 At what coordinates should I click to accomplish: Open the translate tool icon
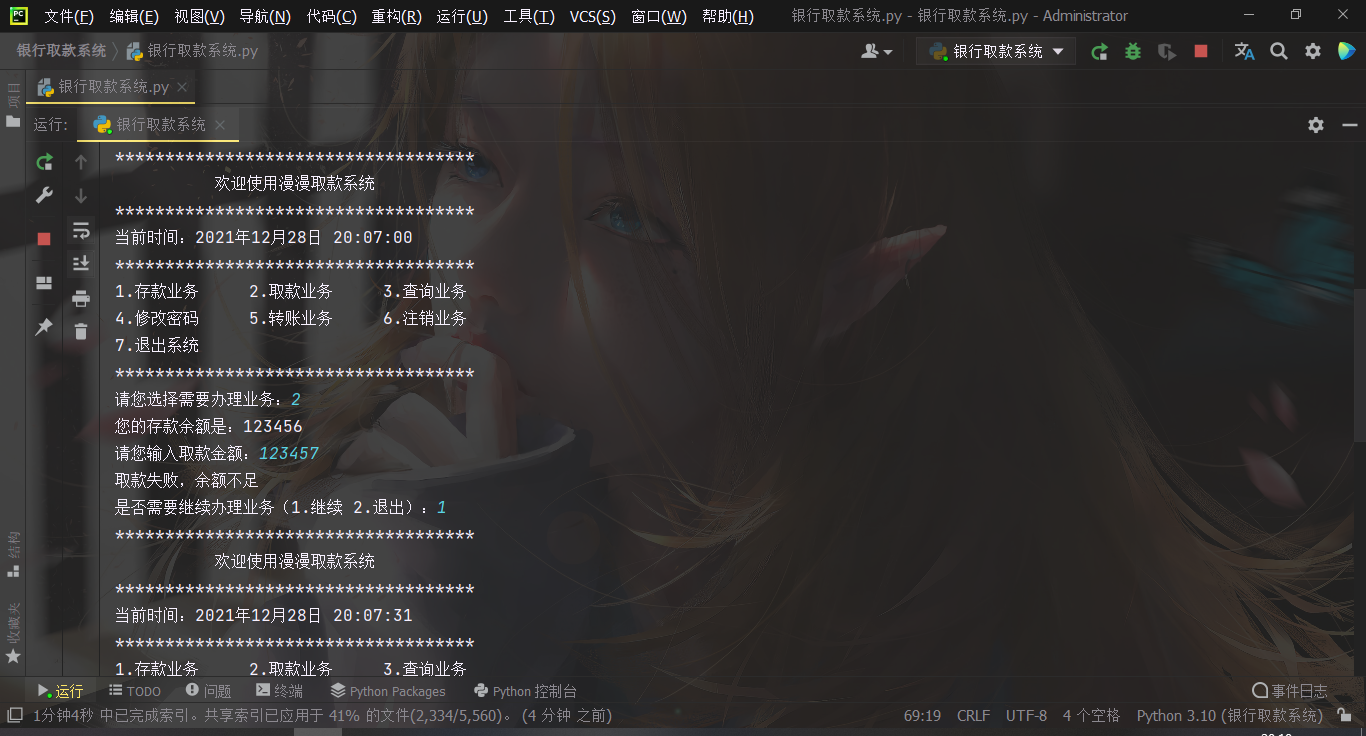pos(1244,51)
